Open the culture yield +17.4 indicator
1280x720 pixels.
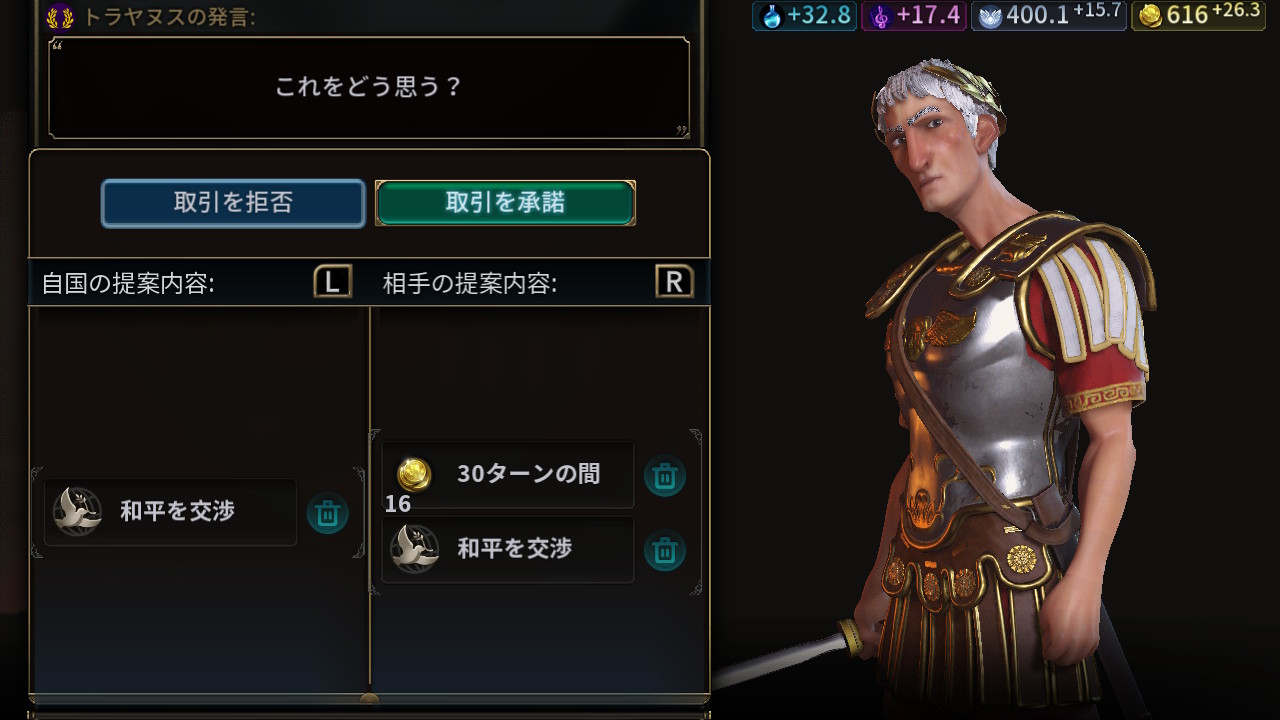click(914, 15)
